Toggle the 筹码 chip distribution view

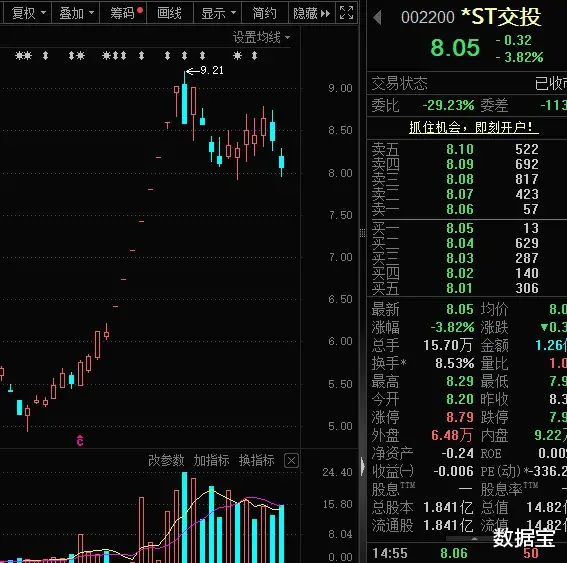pos(123,13)
